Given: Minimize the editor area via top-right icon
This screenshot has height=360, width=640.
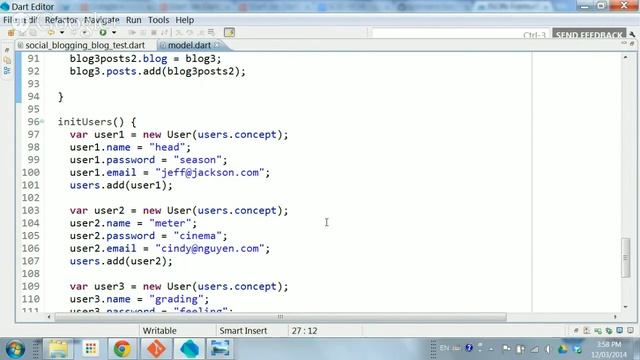Looking at the screenshot, I should coord(624,43).
